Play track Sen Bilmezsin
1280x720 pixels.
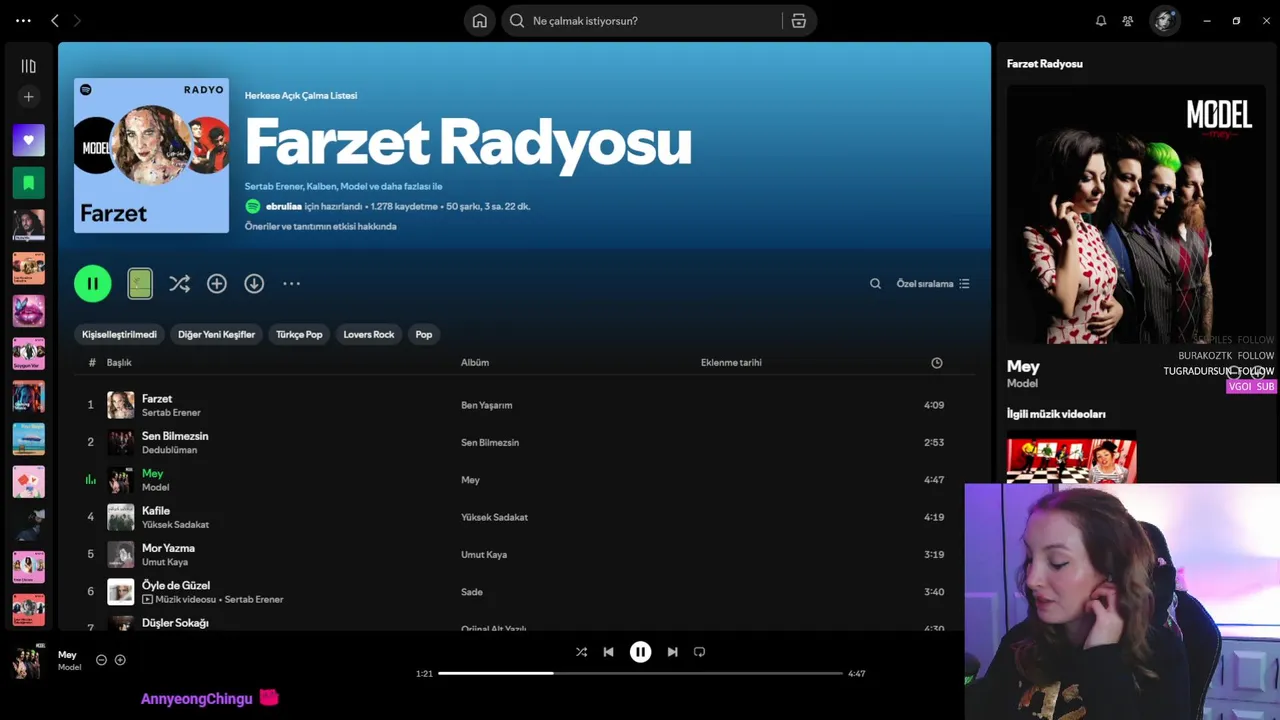coord(175,436)
